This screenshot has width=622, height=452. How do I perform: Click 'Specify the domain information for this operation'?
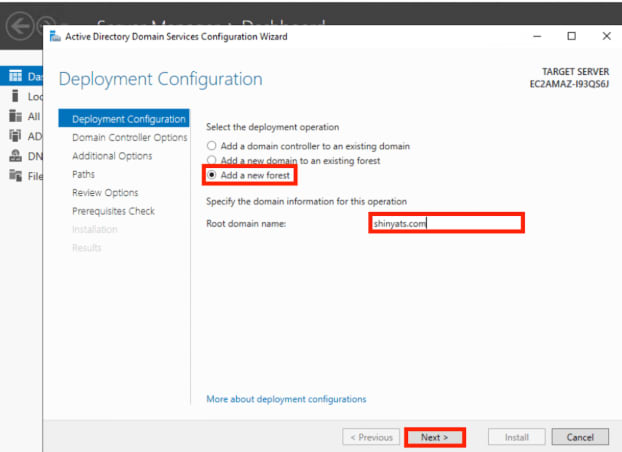tap(306, 201)
